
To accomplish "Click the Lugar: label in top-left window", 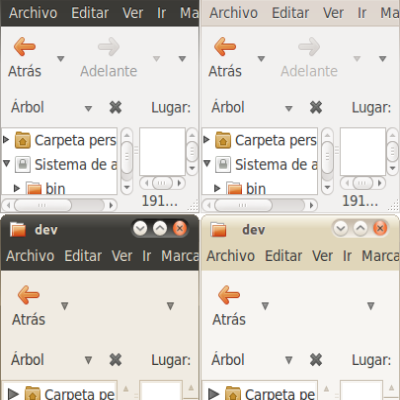I will 171,107.
